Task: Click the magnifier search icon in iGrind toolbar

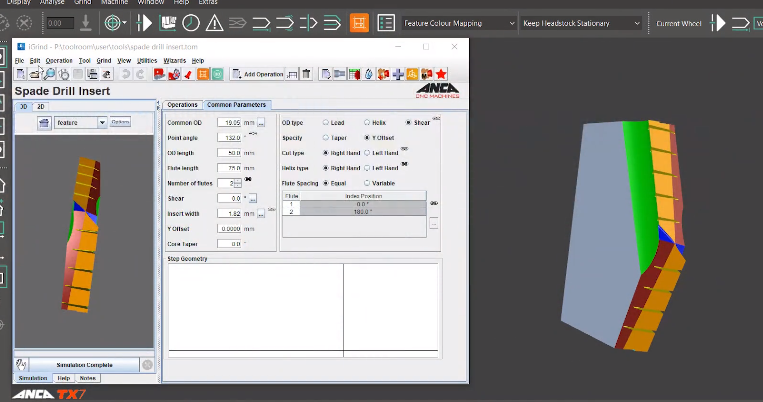Action: pos(50,74)
